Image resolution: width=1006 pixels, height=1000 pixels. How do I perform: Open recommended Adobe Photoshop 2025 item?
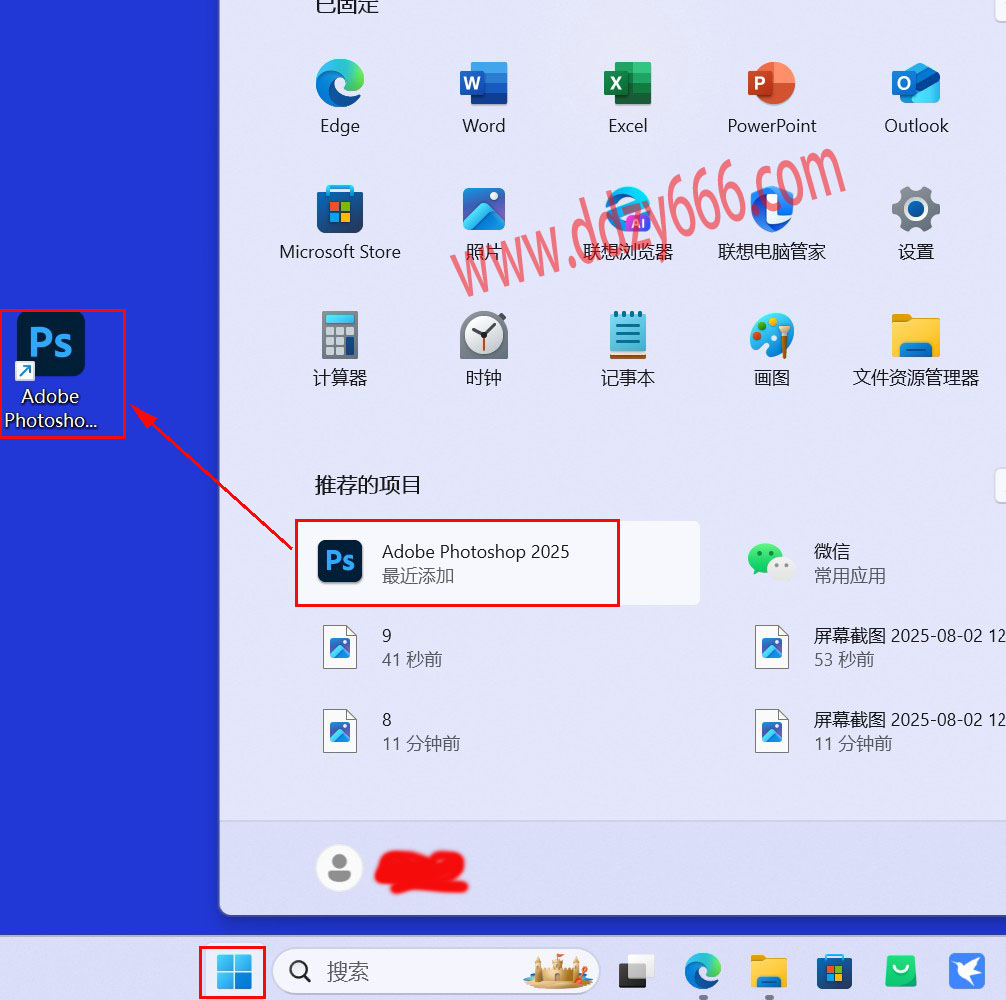pyautogui.click(x=497, y=563)
